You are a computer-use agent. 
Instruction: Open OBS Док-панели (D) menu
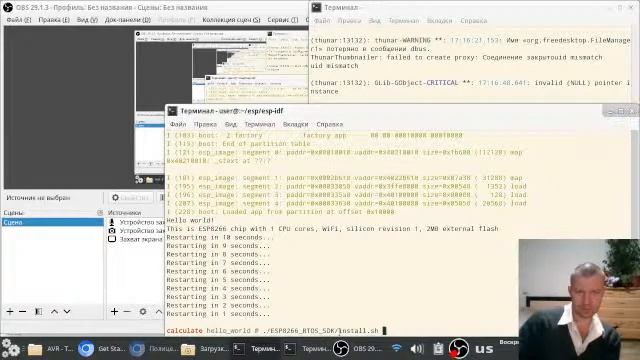[128, 20]
